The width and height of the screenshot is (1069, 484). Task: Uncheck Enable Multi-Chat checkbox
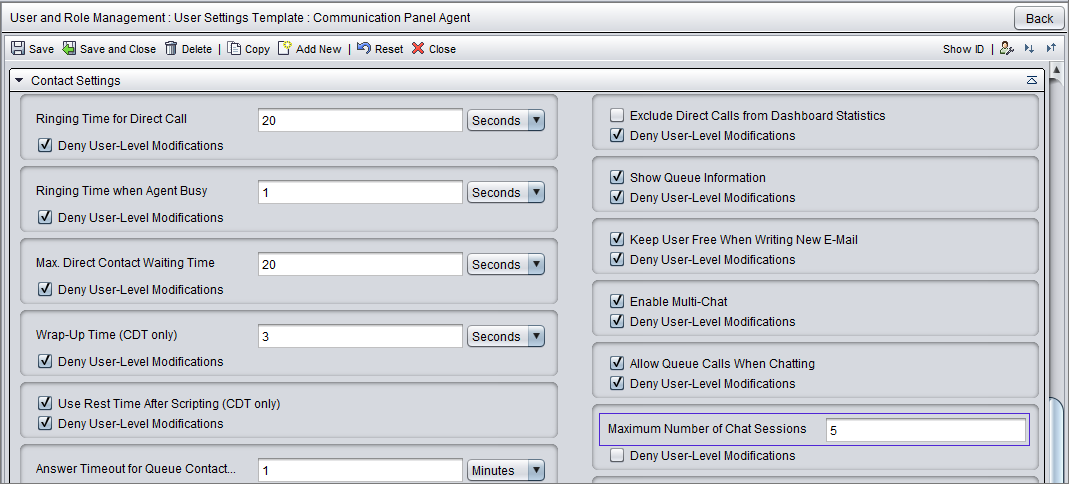coord(617,301)
